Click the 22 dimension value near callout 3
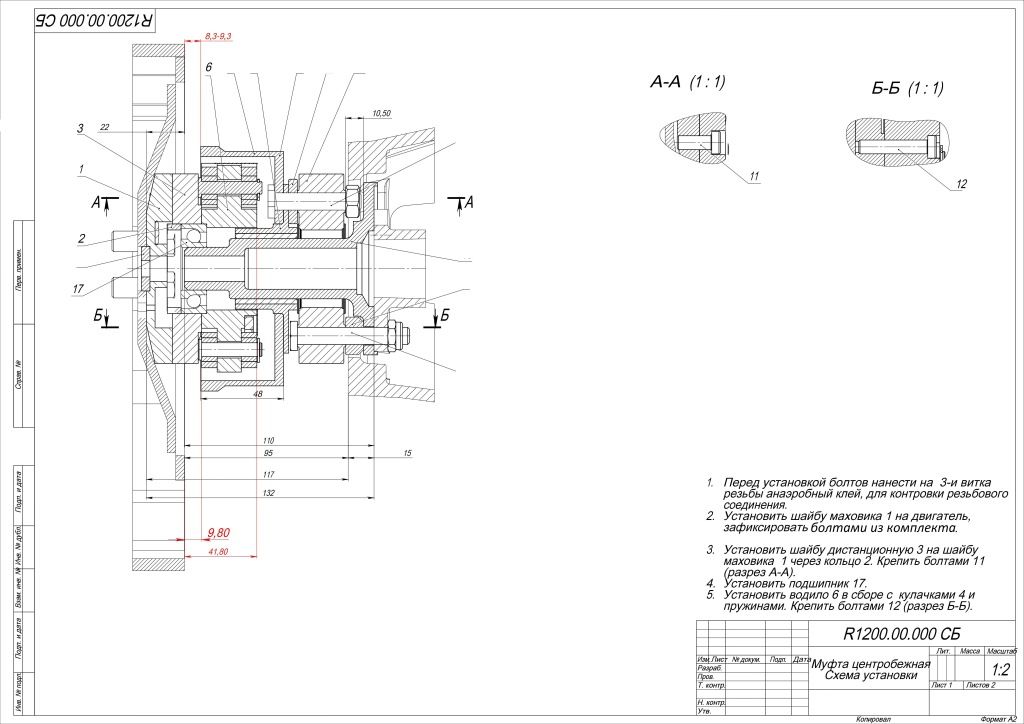Viewport: 1024px width, 724px height. pos(104,127)
